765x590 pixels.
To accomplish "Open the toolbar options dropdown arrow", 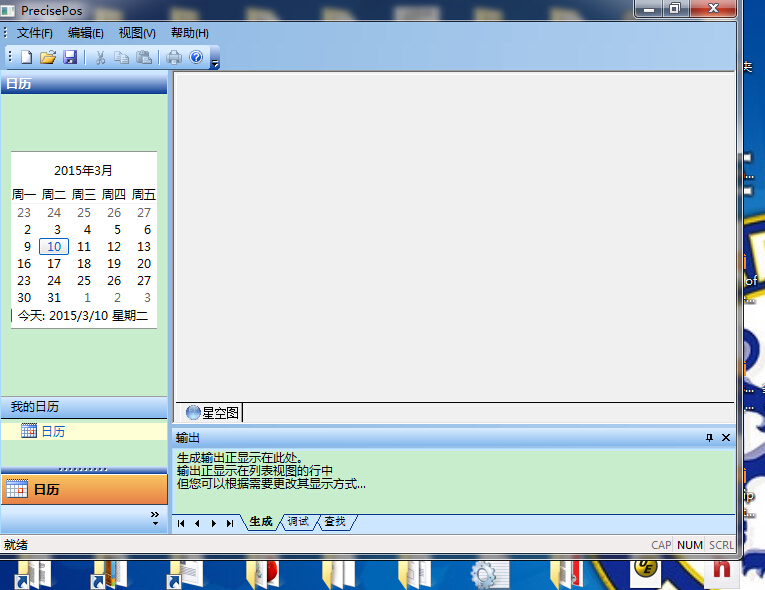I will (215, 63).
